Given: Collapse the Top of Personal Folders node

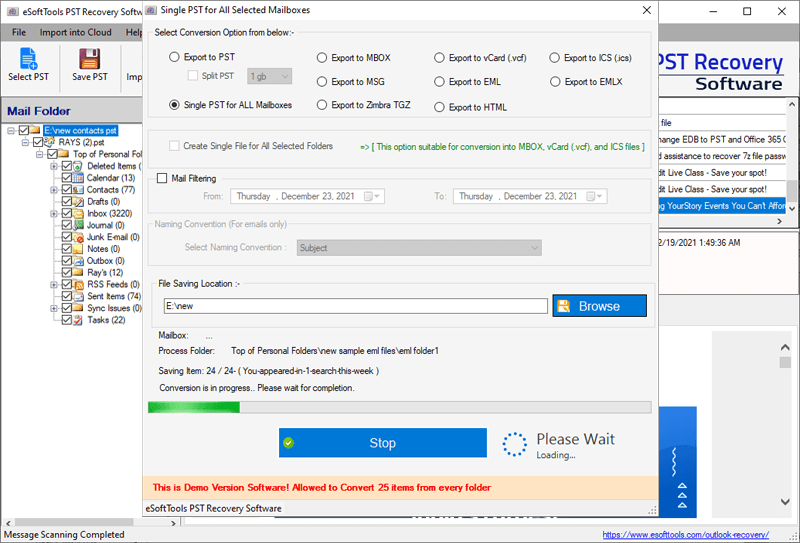Looking at the screenshot, I should [40, 154].
